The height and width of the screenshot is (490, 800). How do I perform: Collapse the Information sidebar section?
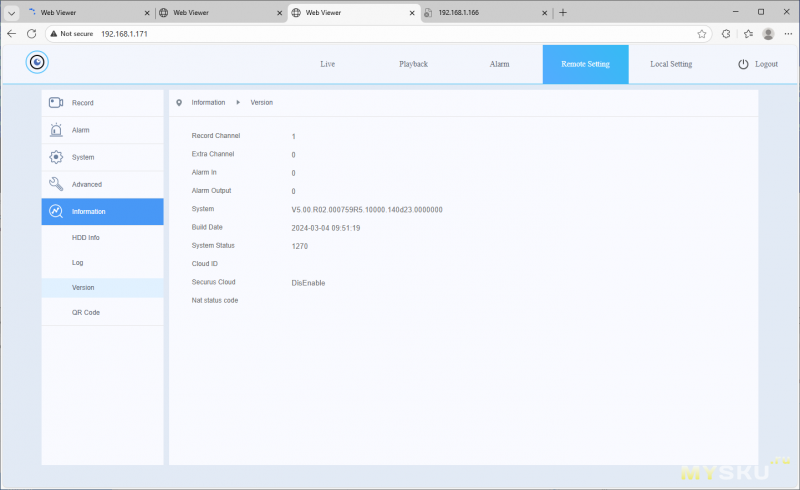tap(102, 211)
